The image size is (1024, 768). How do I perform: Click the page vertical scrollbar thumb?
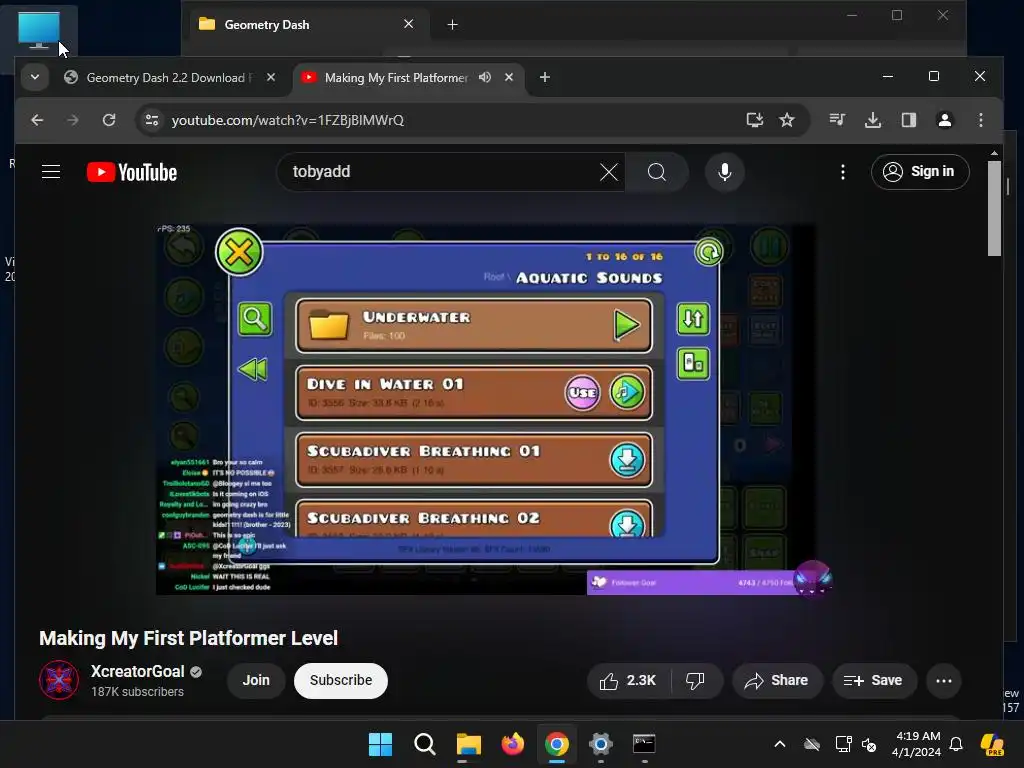pyautogui.click(x=994, y=209)
